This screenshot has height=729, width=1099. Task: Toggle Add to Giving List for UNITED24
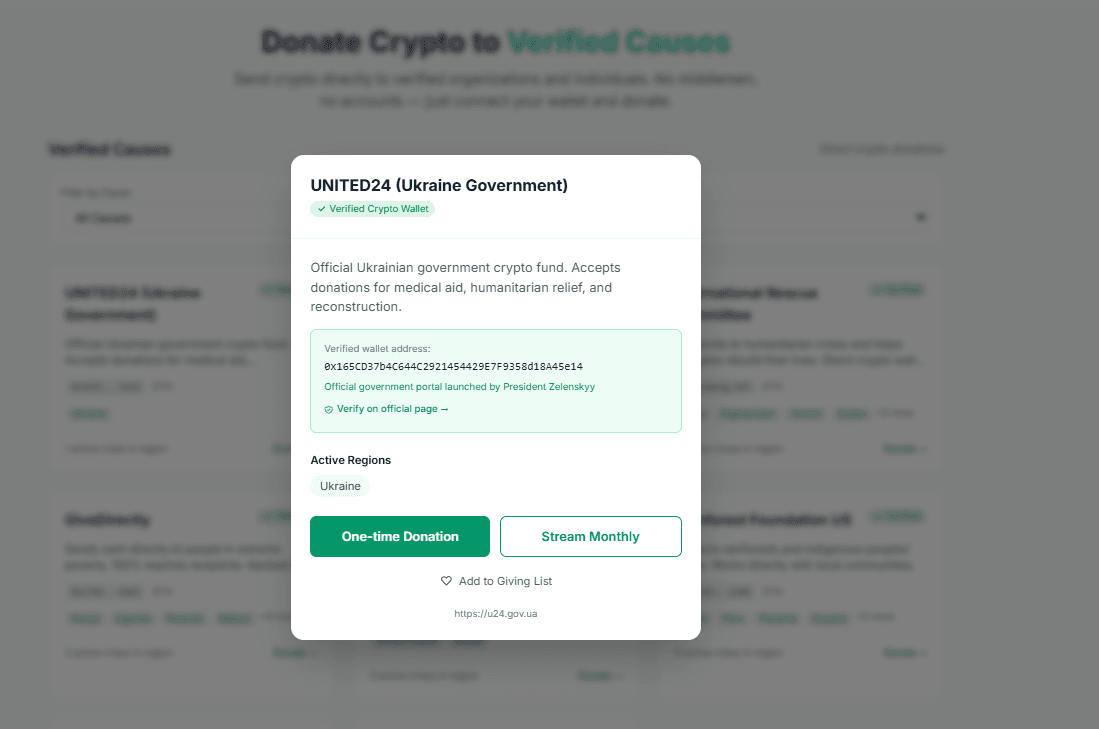click(x=496, y=581)
